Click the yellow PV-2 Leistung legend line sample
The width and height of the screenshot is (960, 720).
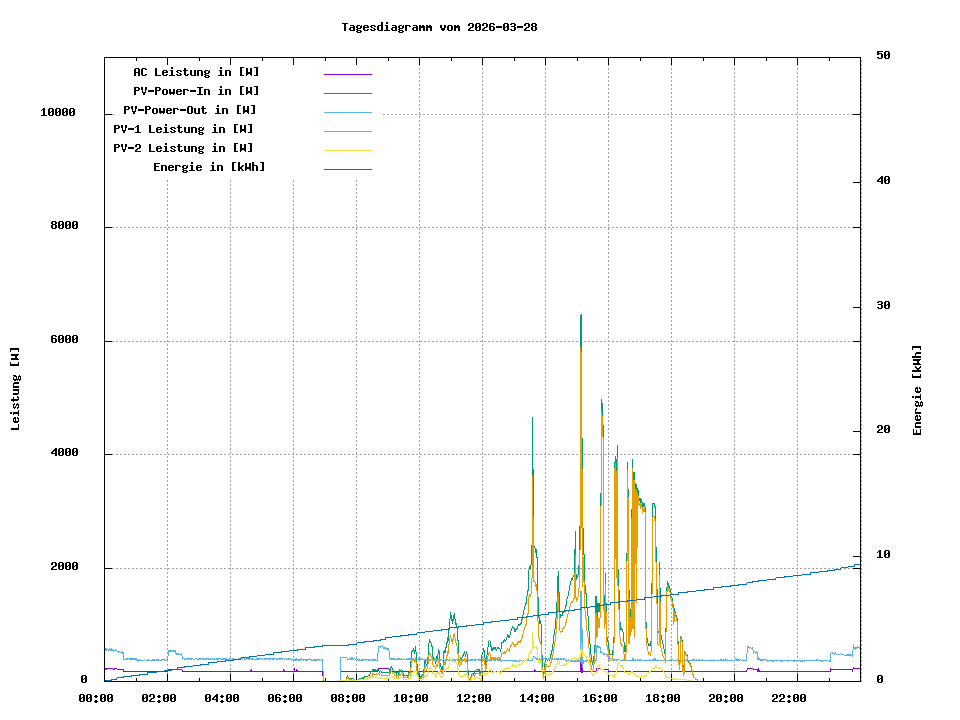347,150
